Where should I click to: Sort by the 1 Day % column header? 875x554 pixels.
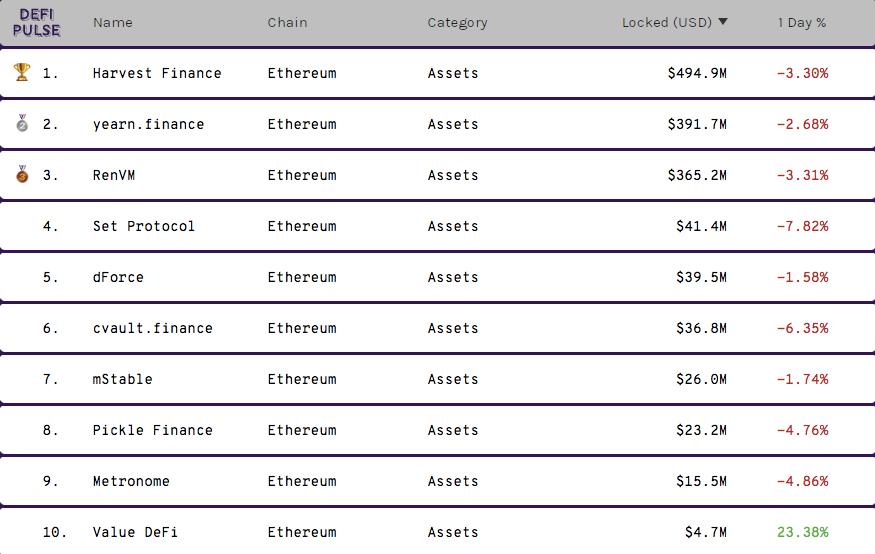coord(802,22)
